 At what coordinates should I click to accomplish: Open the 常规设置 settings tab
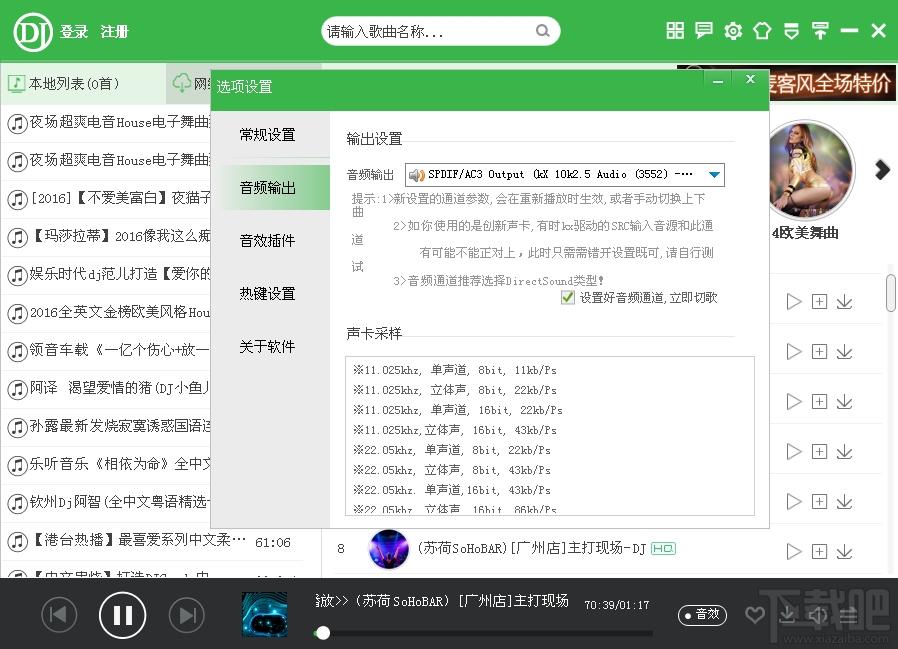tap(267, 134)
